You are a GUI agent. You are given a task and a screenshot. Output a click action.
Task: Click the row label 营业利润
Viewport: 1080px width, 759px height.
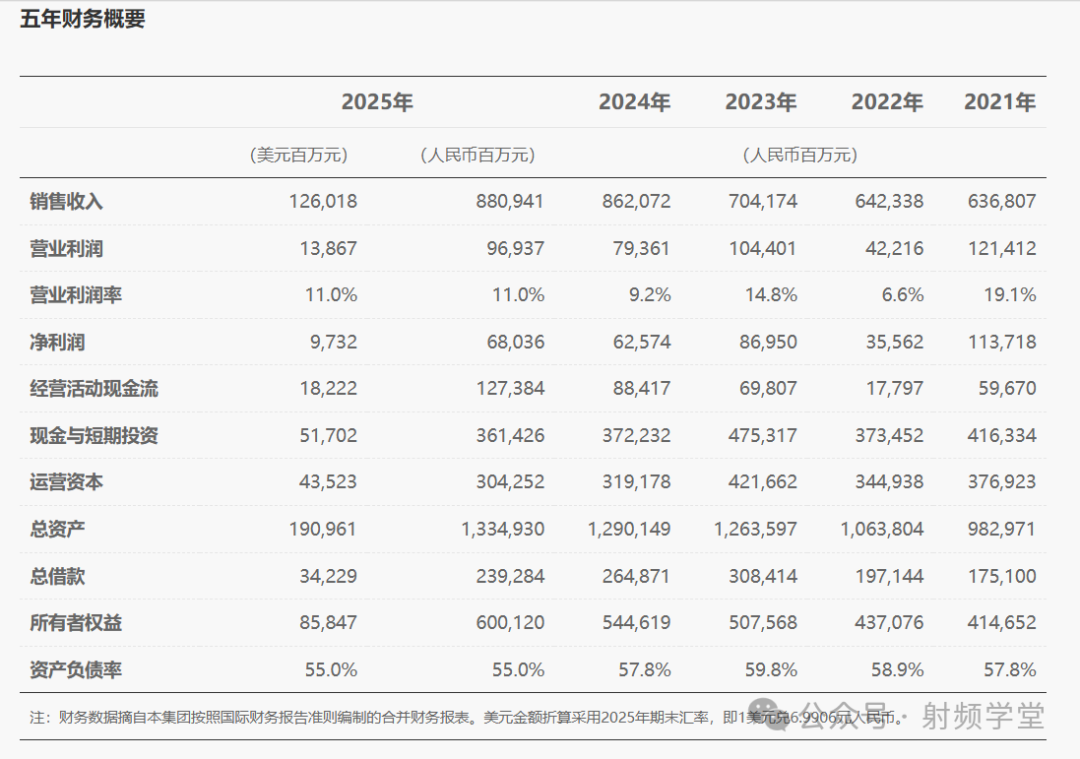point(66,248)
